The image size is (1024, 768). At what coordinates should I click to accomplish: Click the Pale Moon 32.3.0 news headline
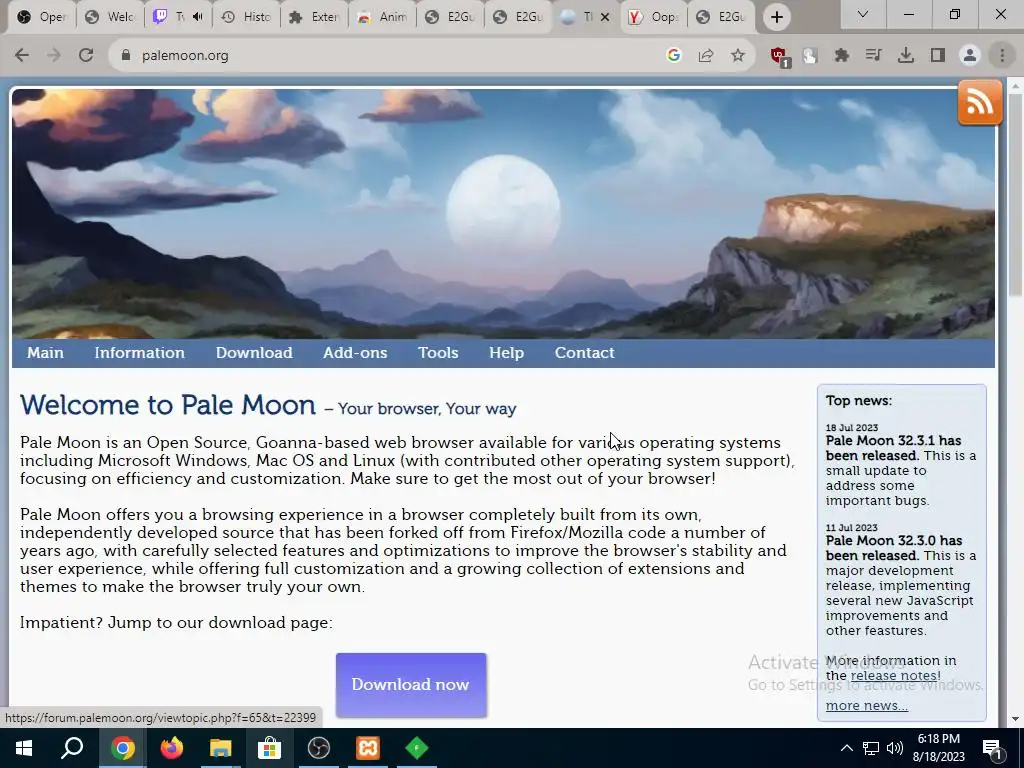pyautogui.click(x=893, y=547)
